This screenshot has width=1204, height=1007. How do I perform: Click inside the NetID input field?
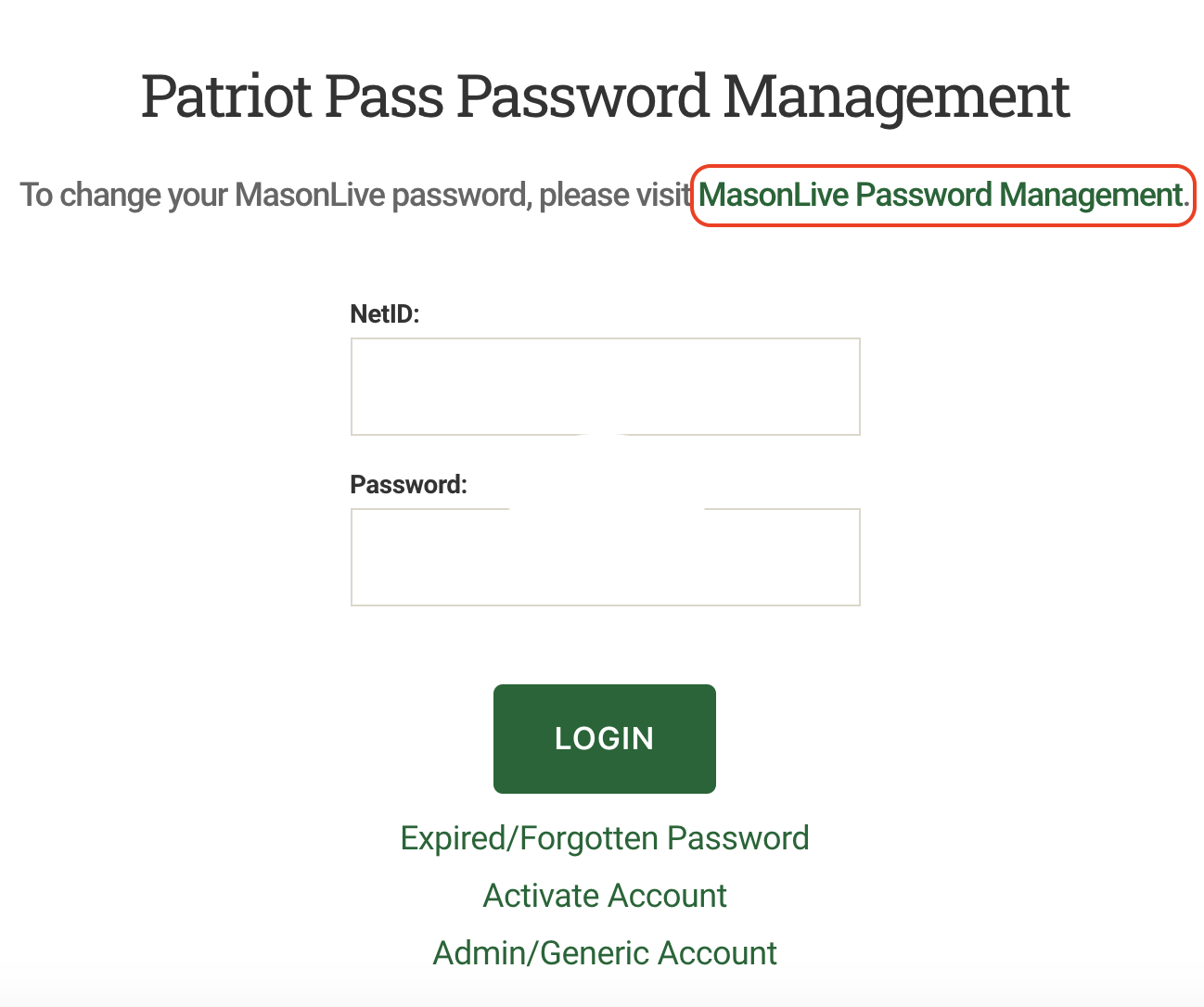tap(604, 386)
